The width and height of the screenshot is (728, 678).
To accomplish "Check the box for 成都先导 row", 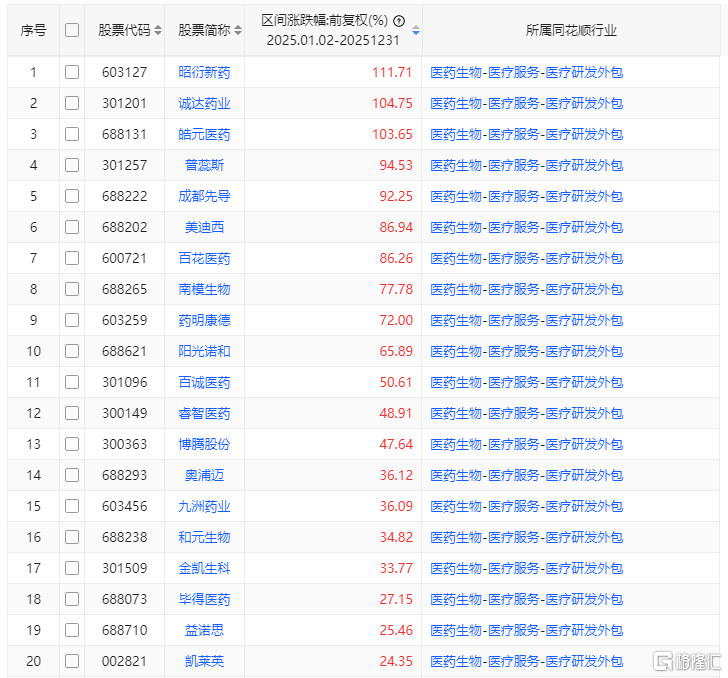I will pos(72,196).
